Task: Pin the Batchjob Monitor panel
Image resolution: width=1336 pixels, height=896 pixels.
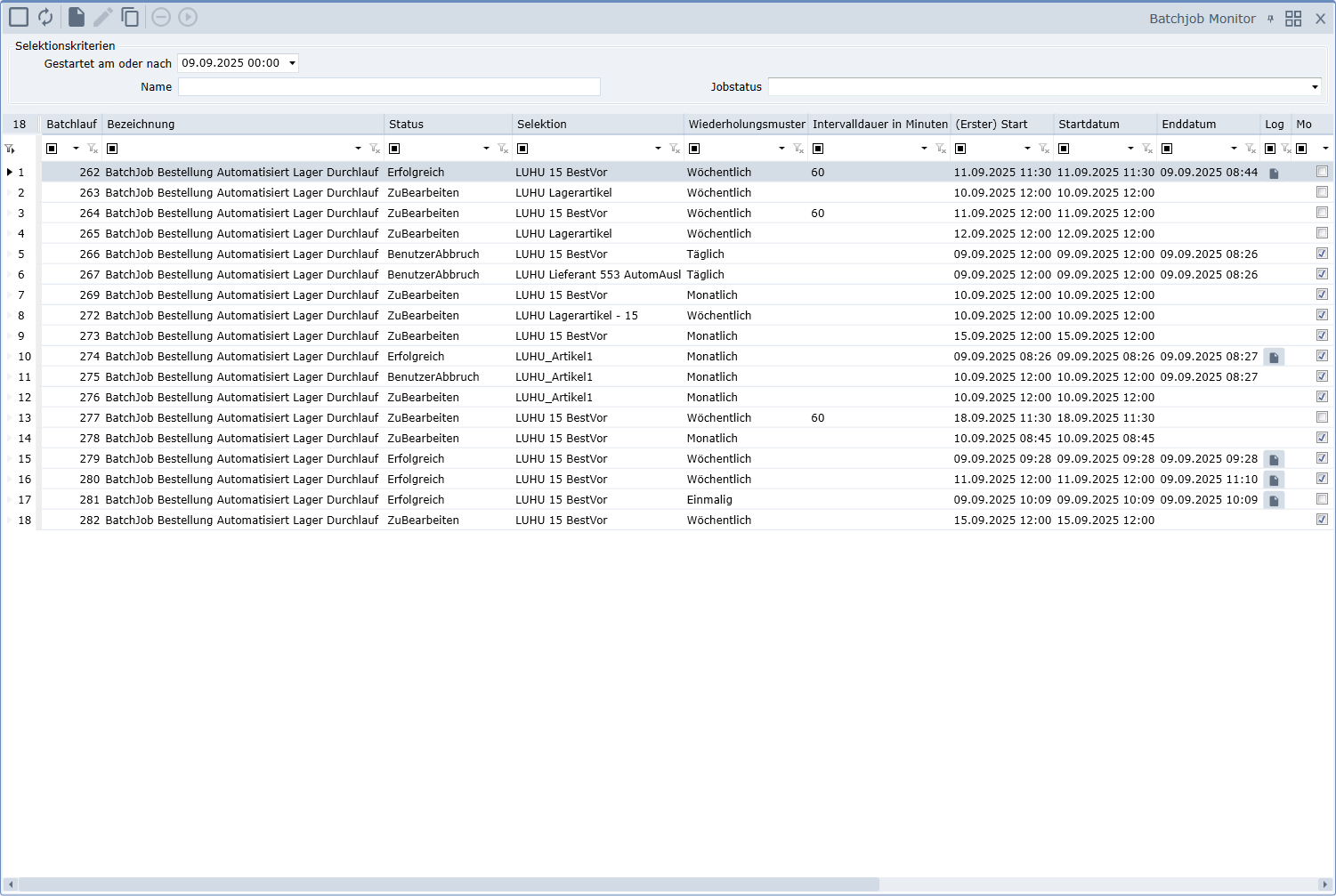Action: pyautogui.click(x=1270, y=19)
